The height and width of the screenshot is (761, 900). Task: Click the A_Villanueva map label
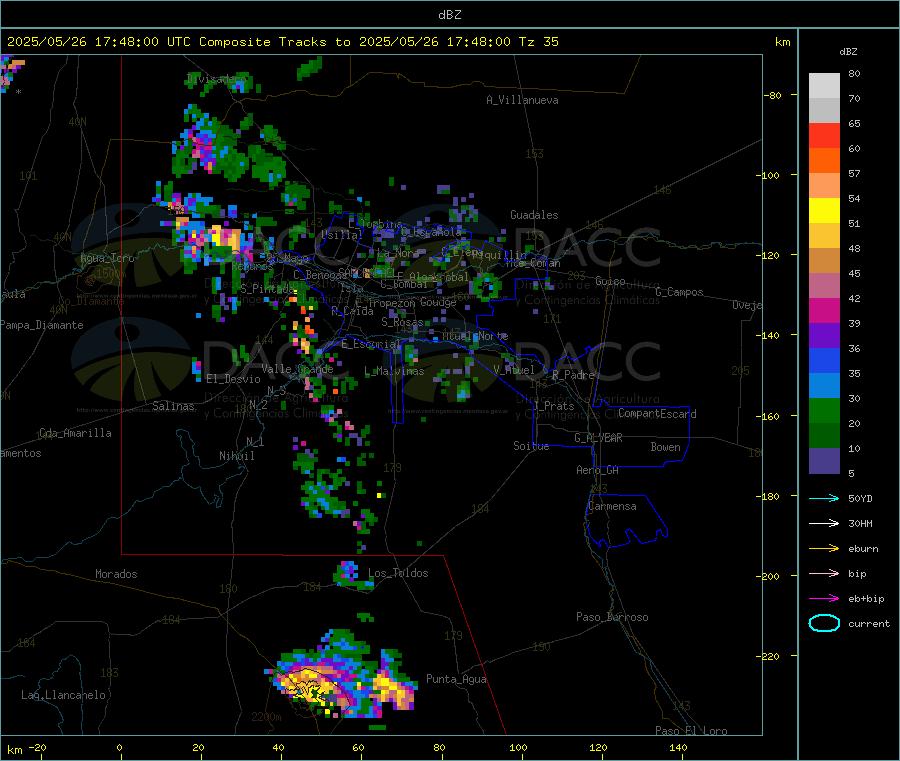click(522, 100)
